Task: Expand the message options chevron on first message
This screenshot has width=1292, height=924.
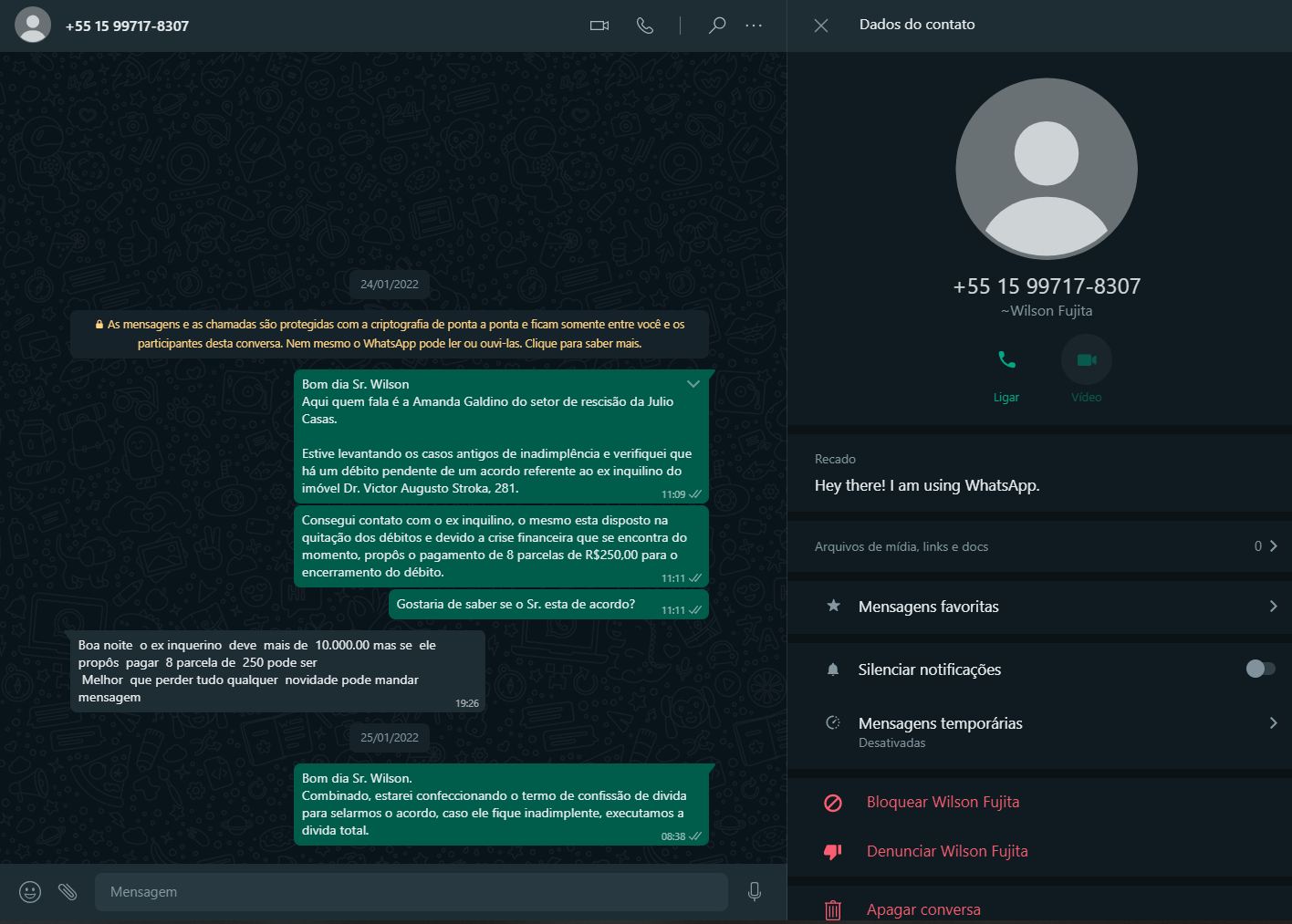Action: tap(693, 384)
